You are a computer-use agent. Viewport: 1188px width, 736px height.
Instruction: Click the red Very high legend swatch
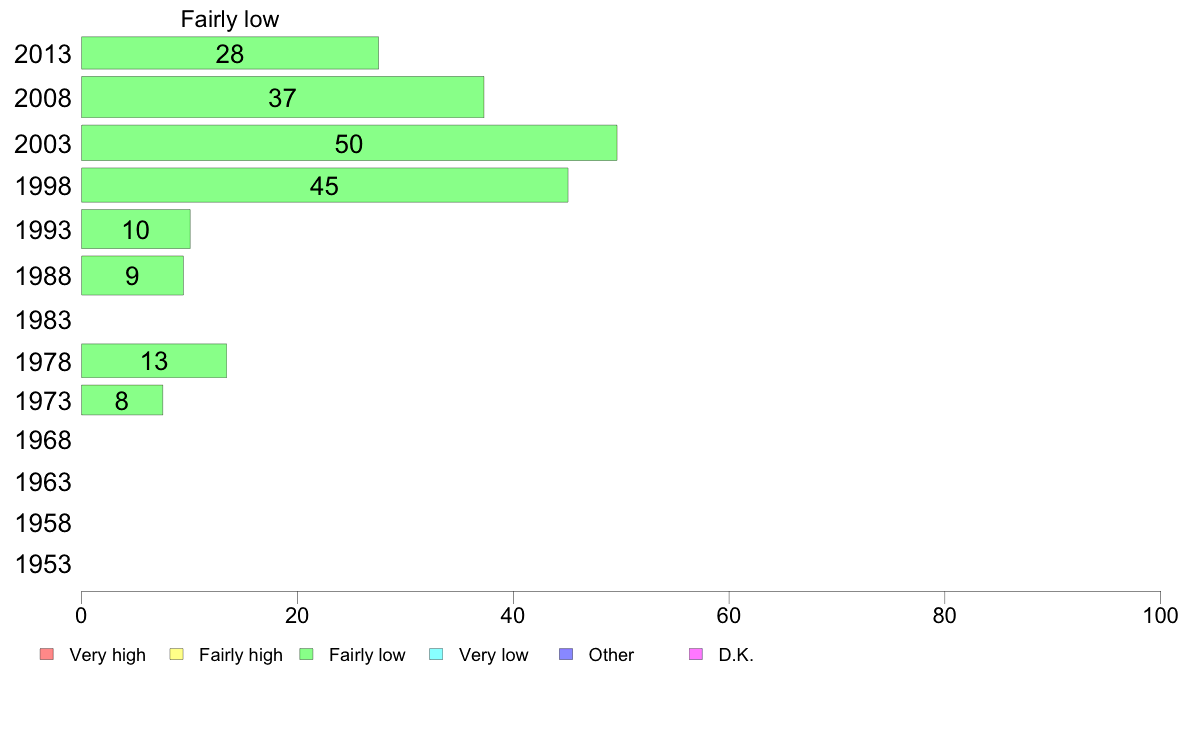tap(47, 654)
